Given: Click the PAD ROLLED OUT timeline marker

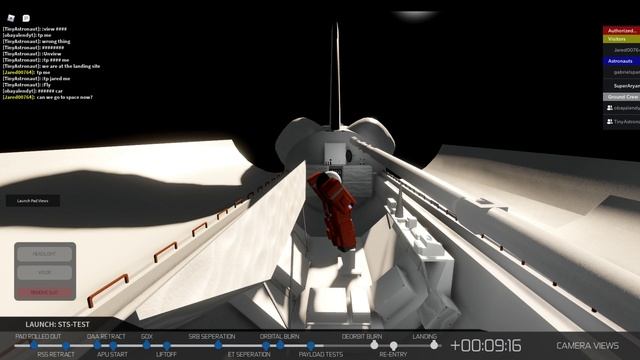Looking at the screenshot, I should click(x=34, y=345).
